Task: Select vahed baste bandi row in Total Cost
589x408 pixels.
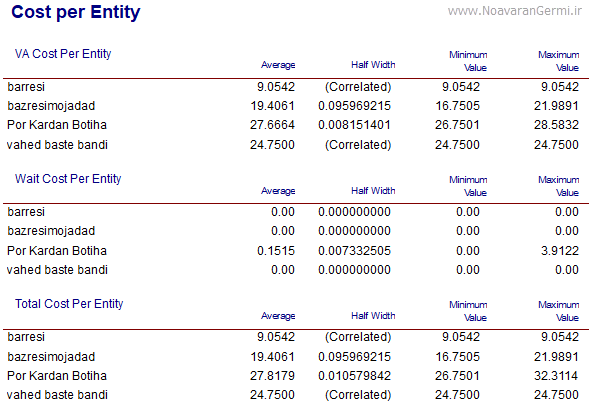Action: coord(293,395)
